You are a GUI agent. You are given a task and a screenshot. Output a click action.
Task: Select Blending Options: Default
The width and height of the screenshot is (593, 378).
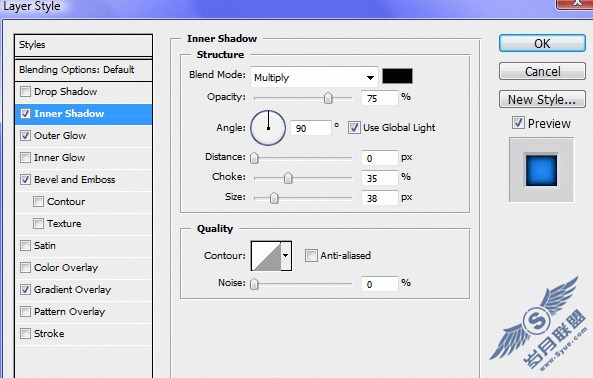tap(84, 70)
